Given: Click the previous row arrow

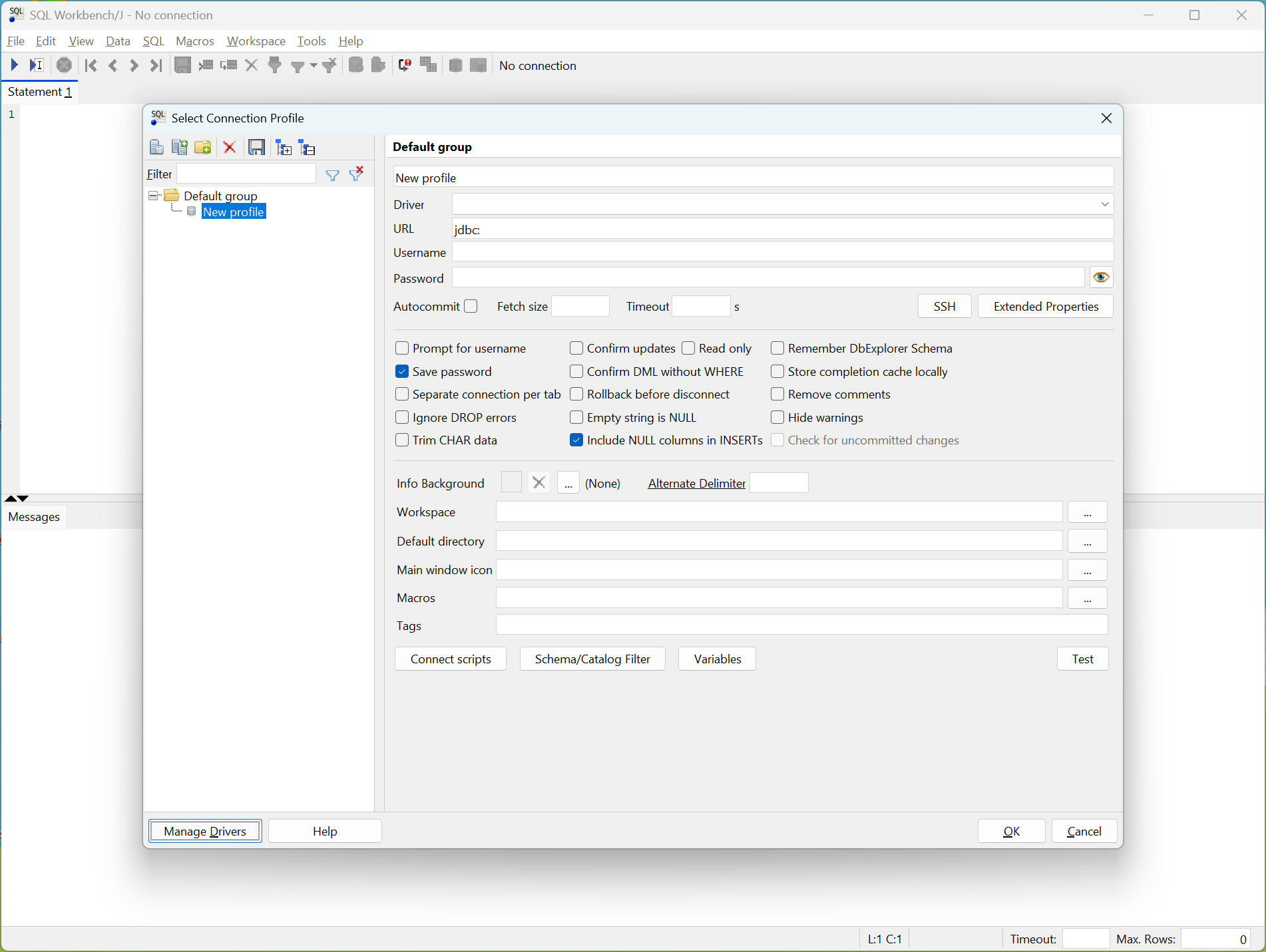Looking at the screenshot, I should [113, 65].
